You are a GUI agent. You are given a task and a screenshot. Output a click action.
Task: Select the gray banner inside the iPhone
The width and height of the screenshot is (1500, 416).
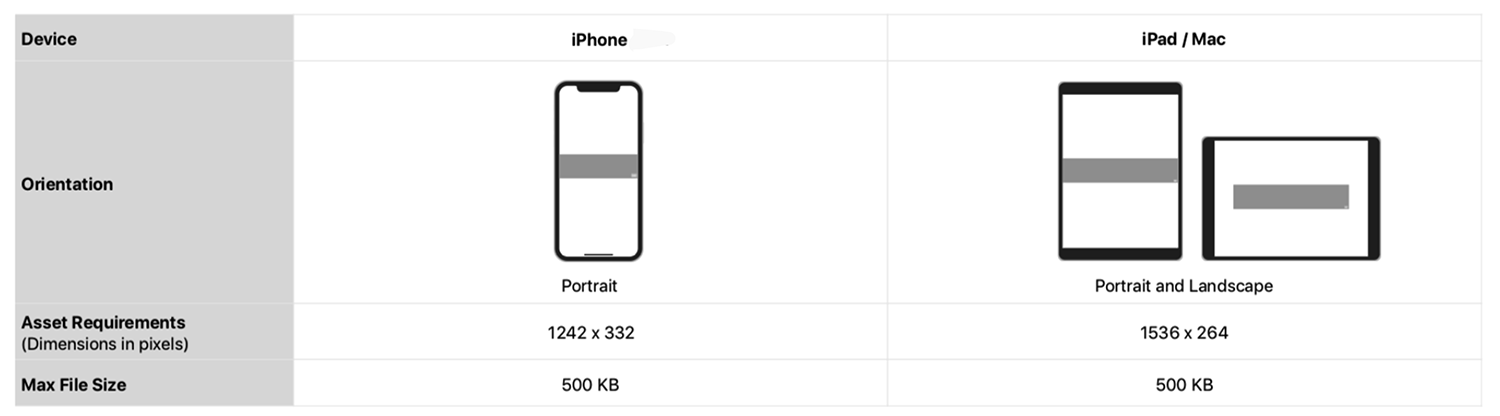point(598,166)
